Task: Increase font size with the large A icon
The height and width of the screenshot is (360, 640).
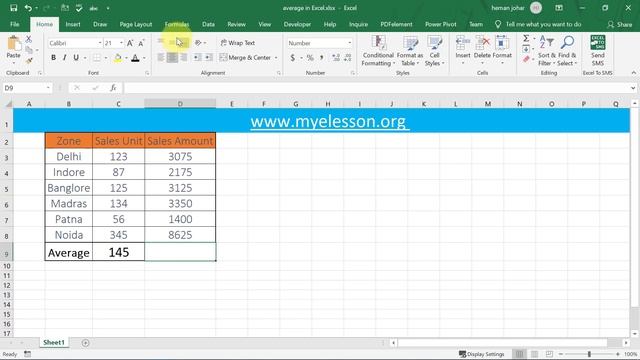Action: (130, 43)
